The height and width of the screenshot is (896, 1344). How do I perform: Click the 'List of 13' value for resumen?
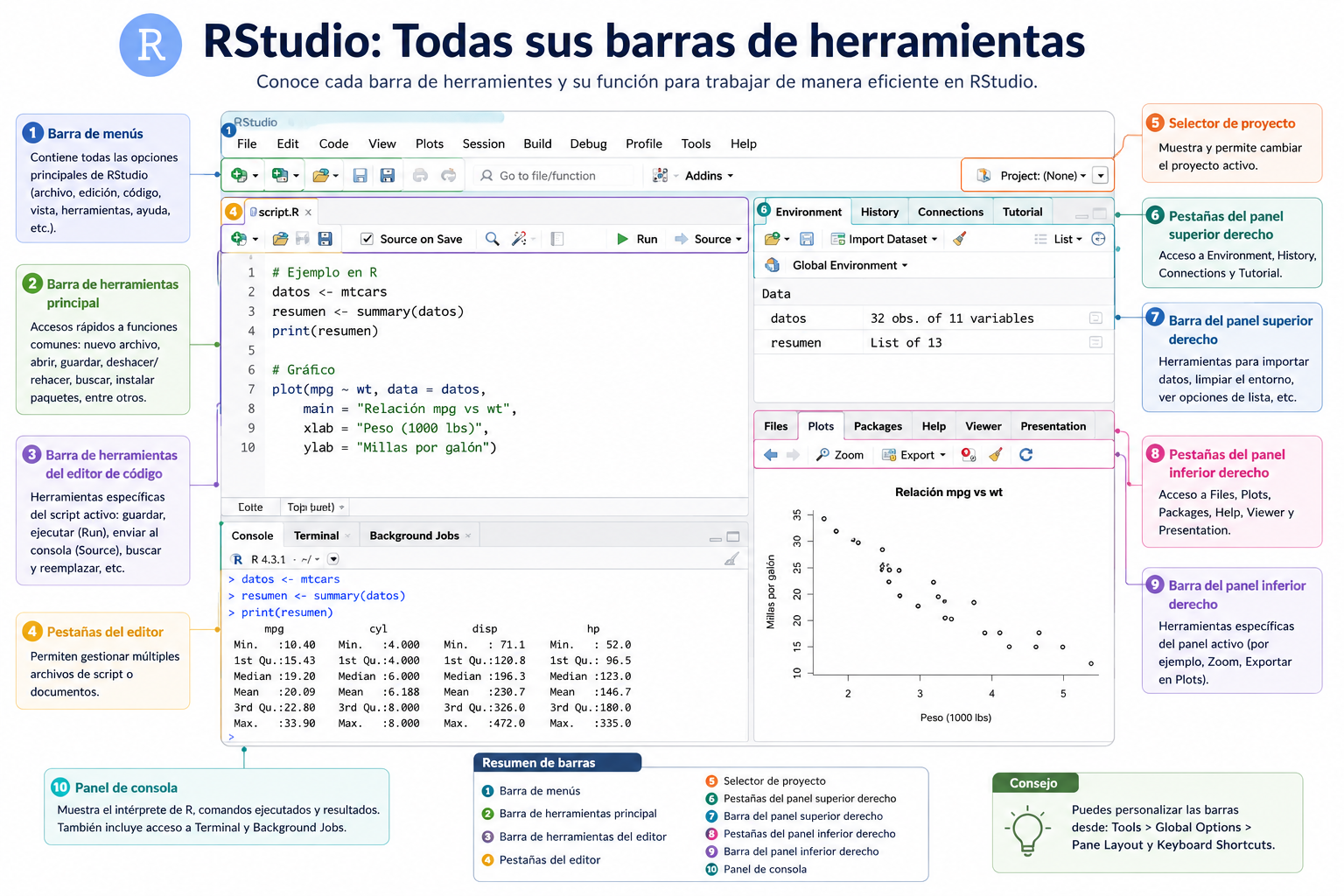pos(906,342)
